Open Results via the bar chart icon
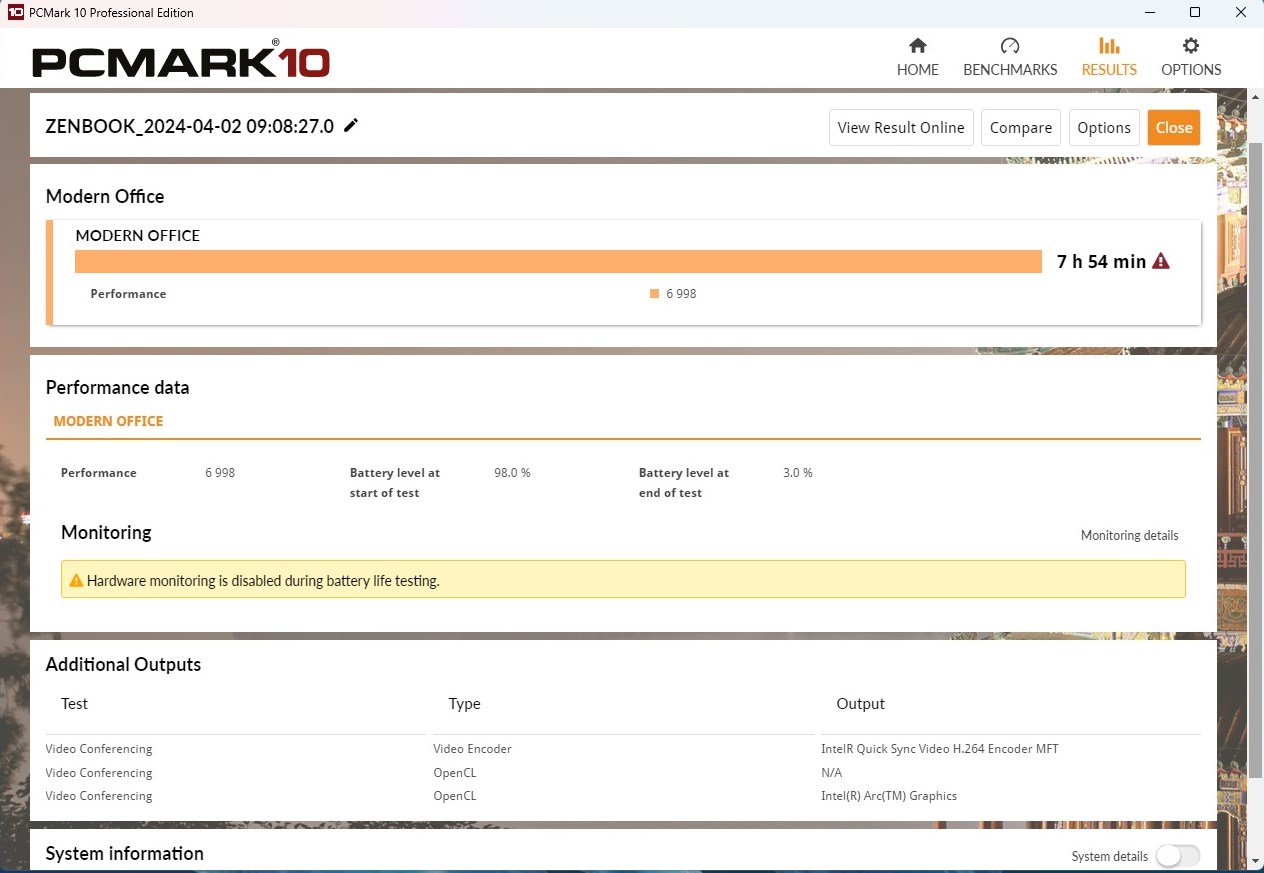This screenshot has height=873, width=1264. [x=1109, y=46]
